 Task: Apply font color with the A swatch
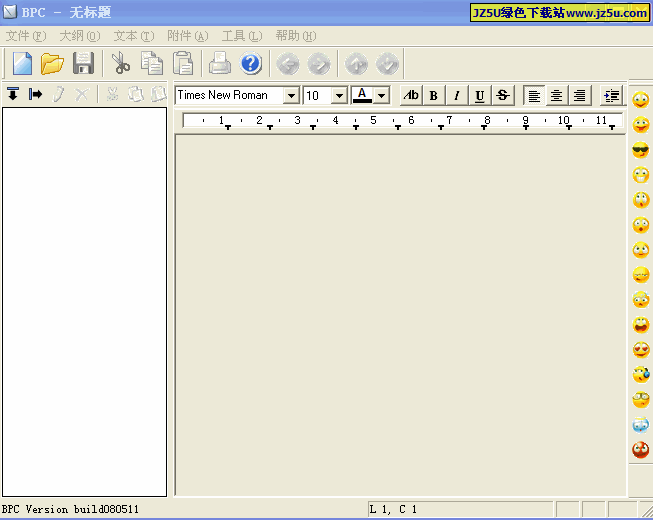(362, 95)
